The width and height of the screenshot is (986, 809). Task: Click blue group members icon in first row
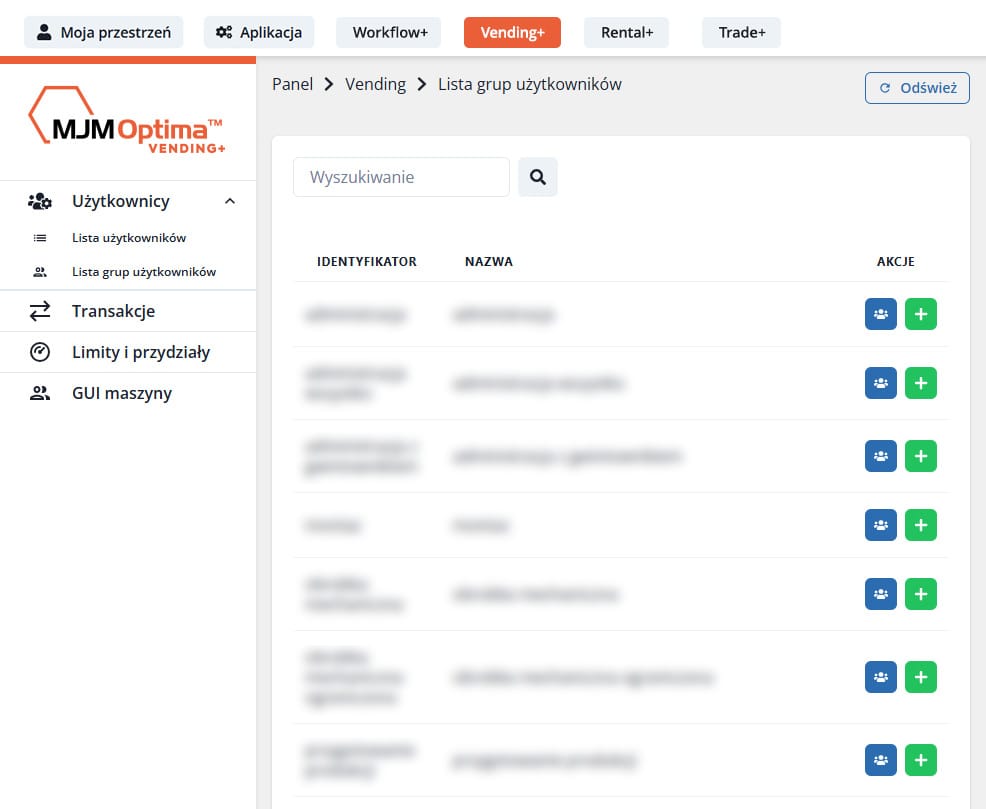point(881,314)
